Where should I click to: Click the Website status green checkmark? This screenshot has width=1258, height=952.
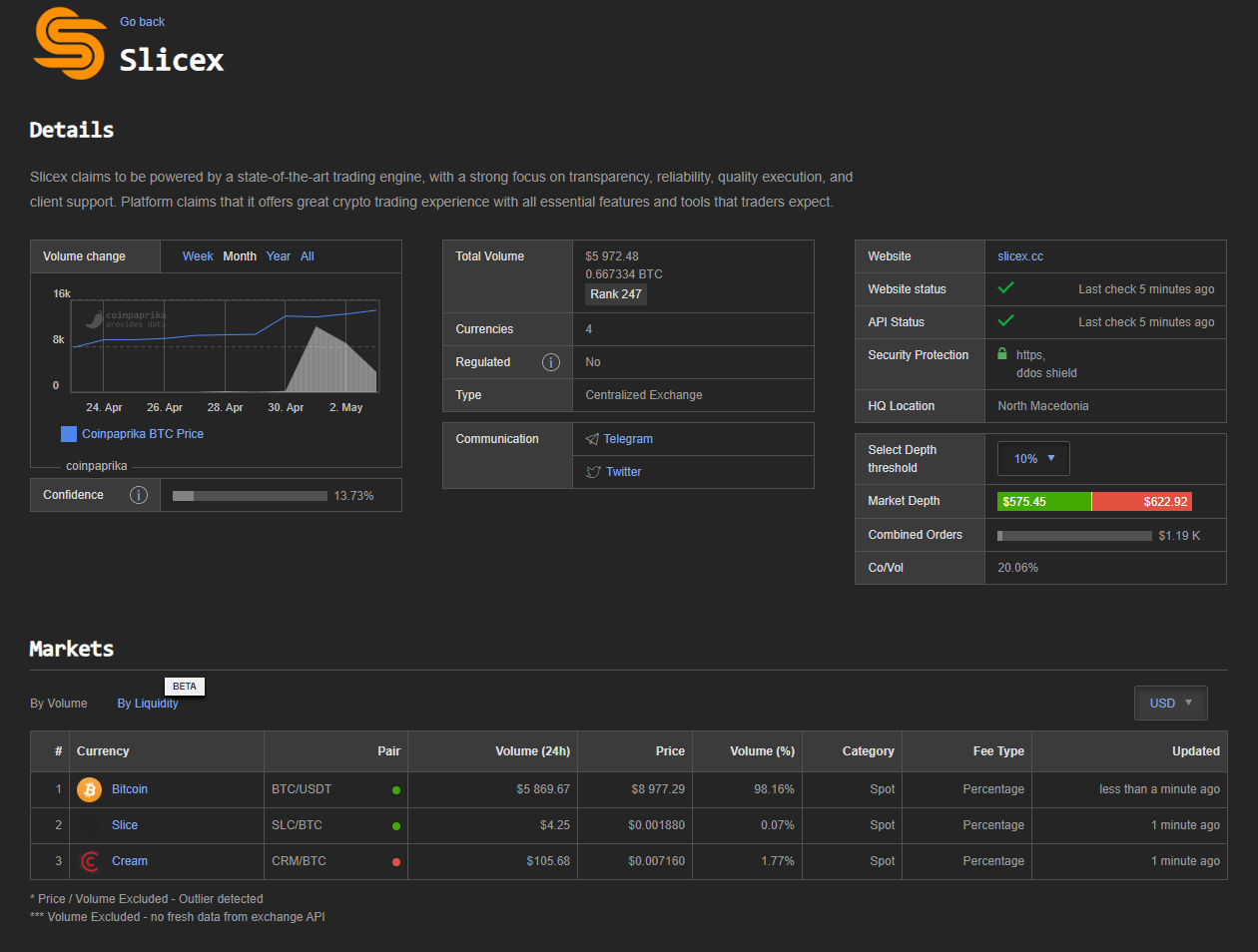tap(1006, 288)
